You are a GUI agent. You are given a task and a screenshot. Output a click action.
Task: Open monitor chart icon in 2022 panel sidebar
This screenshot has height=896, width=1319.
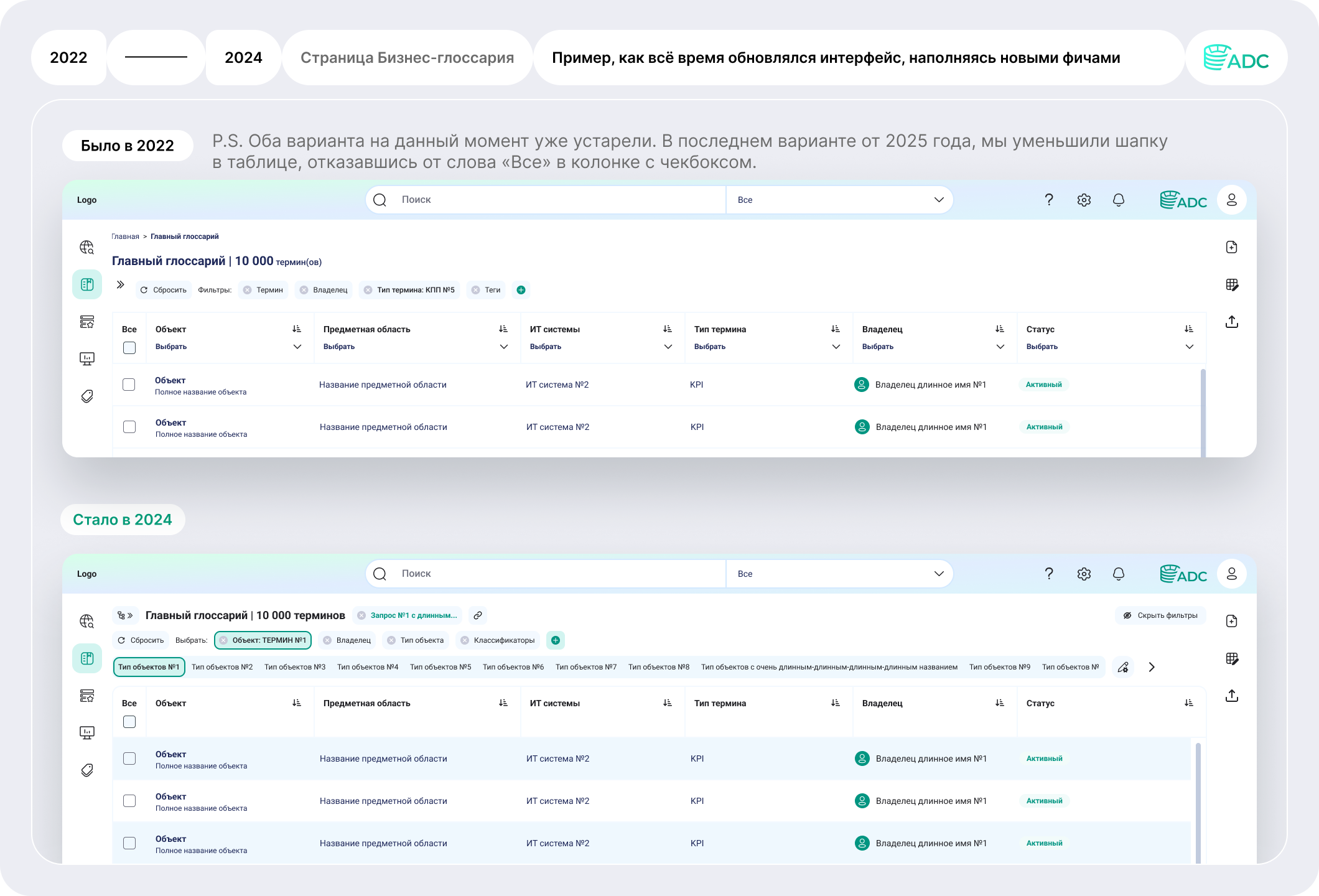pos(87,359)
